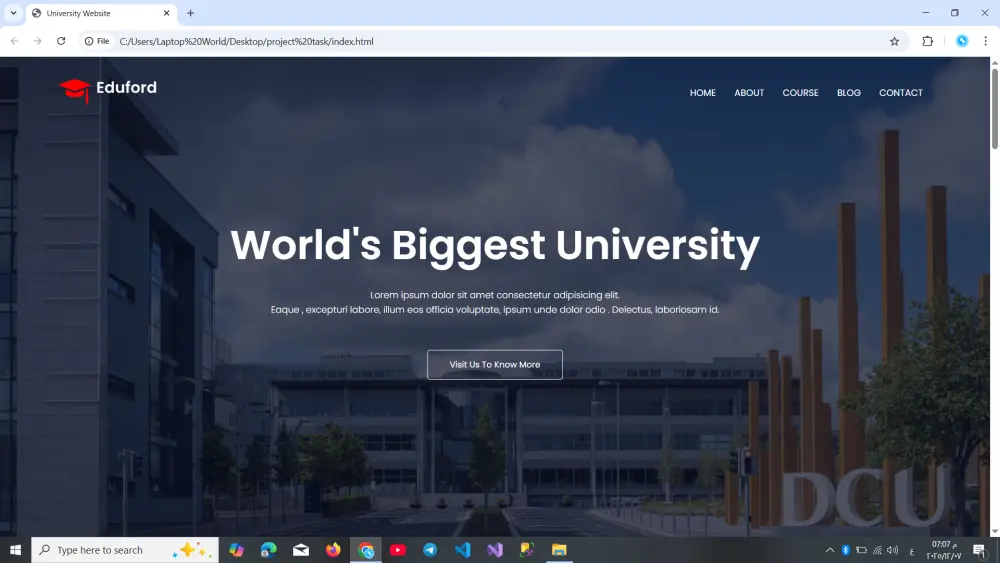Open Bluetooth tray icon
The image size is (1000, 563).
click(x=846, y=550)
